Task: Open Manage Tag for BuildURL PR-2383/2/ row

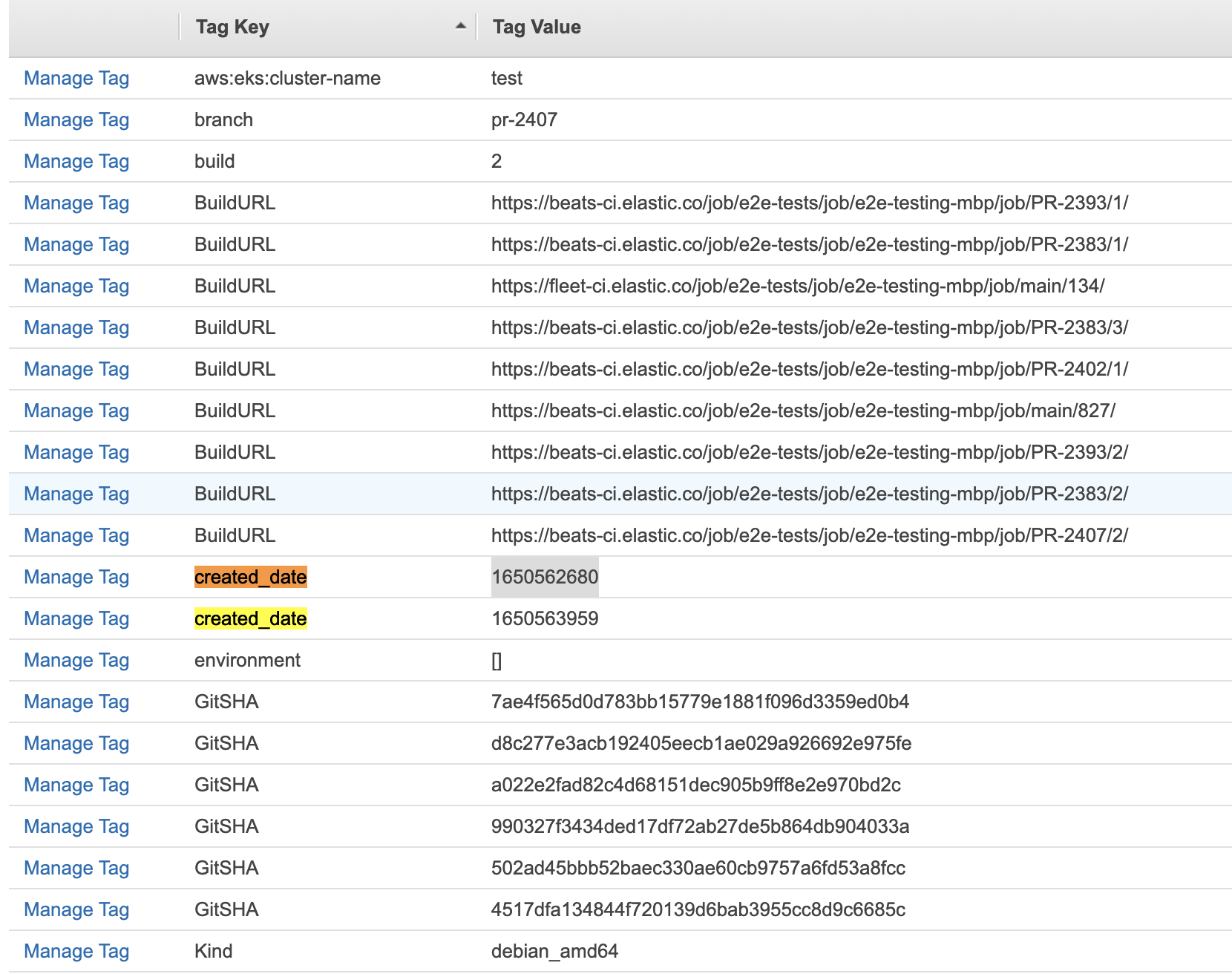Action: coord(76,494)
